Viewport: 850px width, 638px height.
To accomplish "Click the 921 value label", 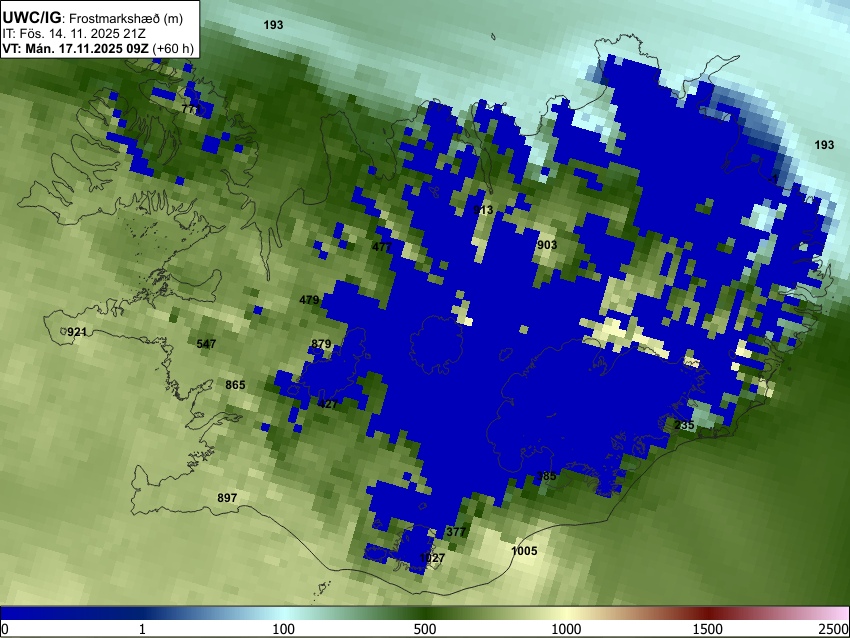I will (x=77, y=332).
